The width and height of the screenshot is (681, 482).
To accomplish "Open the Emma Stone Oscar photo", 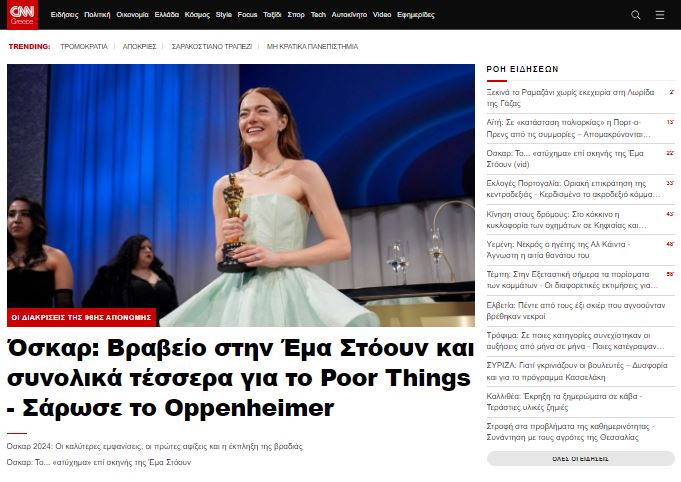I will click(241, 195).
